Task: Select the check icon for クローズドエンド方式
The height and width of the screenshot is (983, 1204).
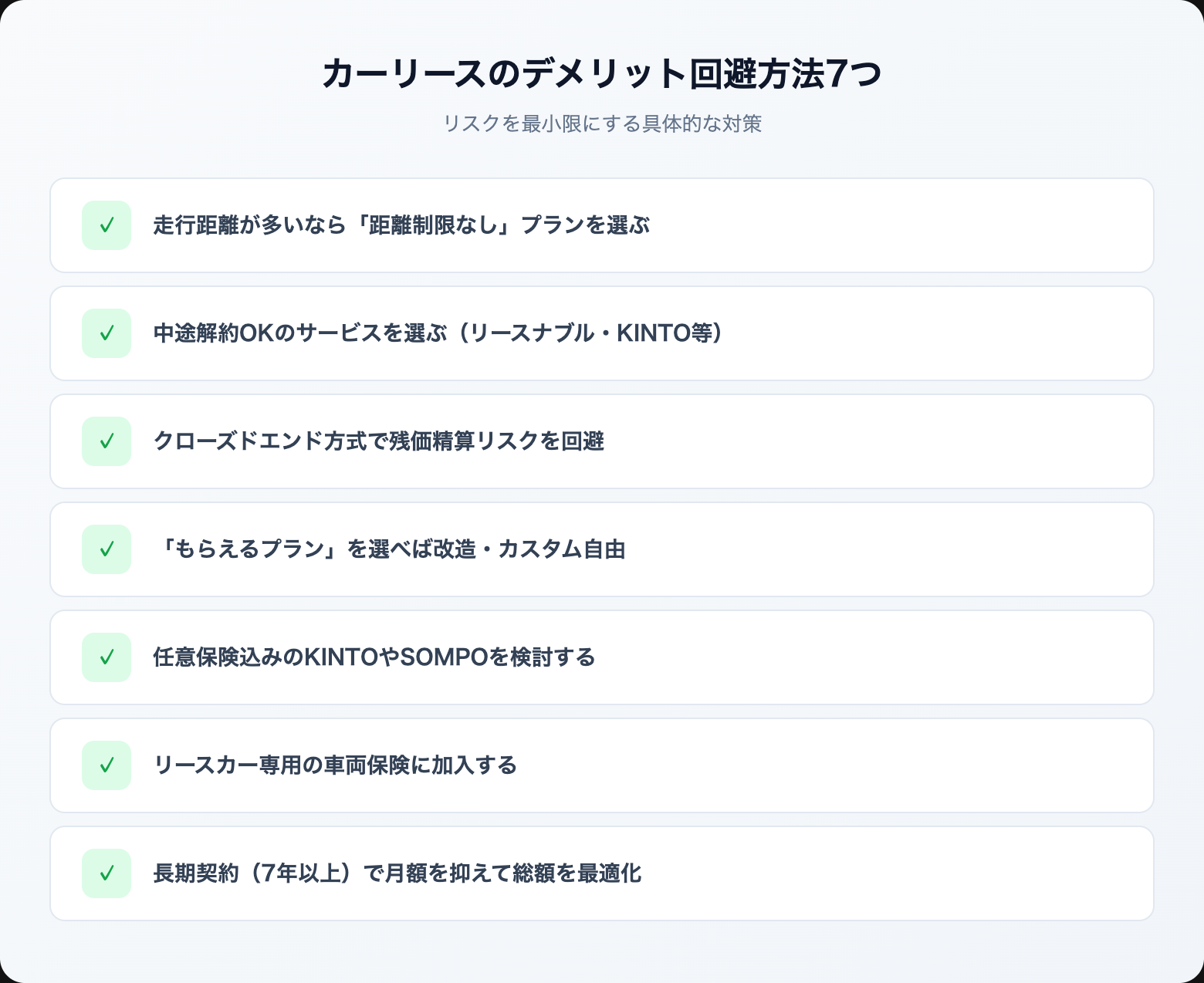Action: pos(107,441)
